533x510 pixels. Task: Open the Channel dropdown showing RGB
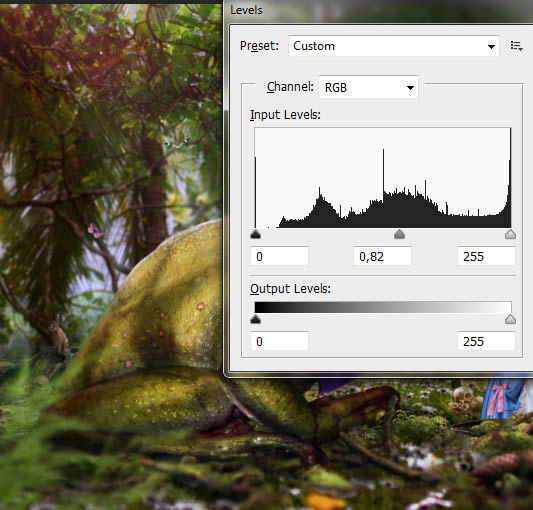coord(368,87)
